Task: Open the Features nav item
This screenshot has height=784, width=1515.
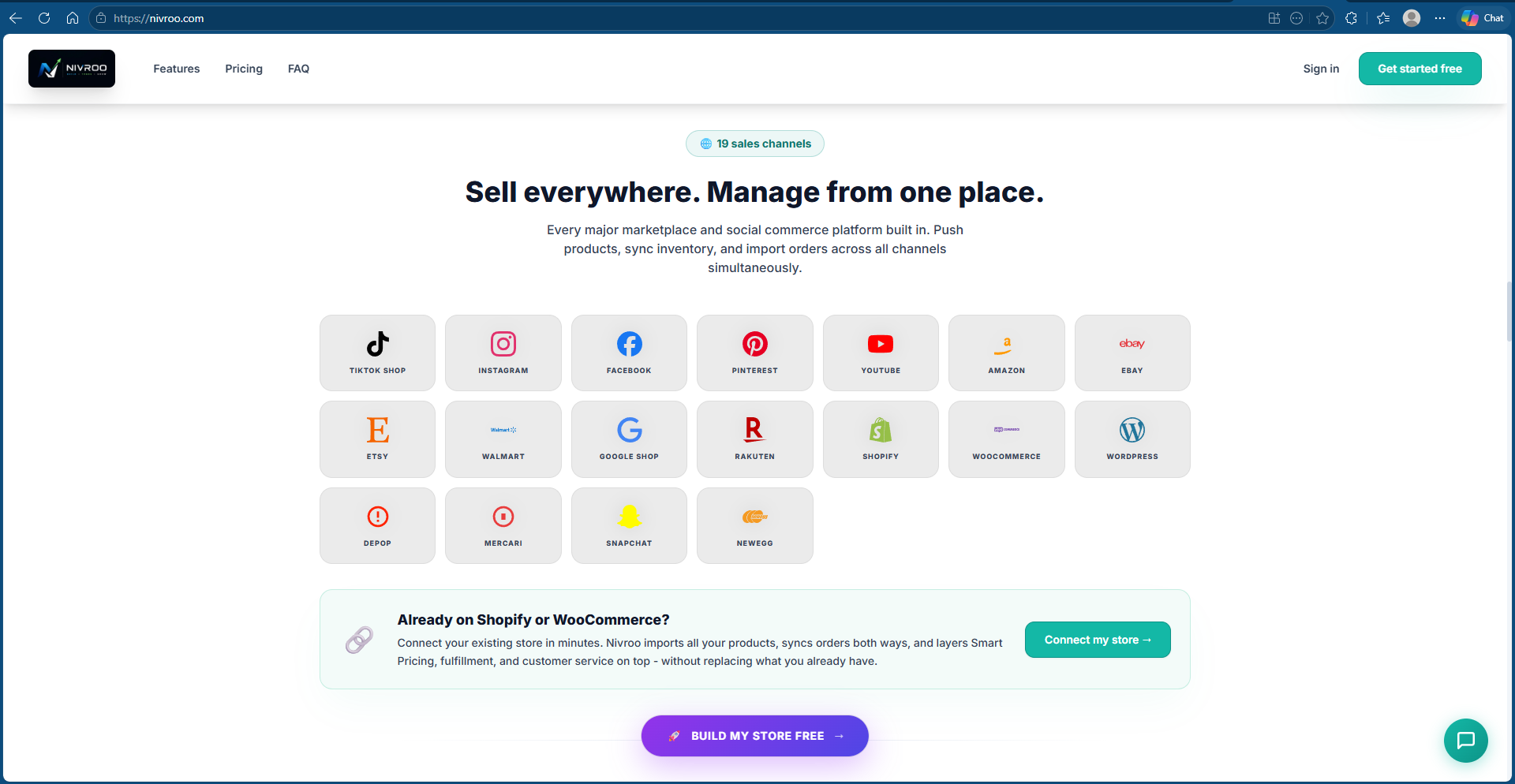Action: (177, 69)
